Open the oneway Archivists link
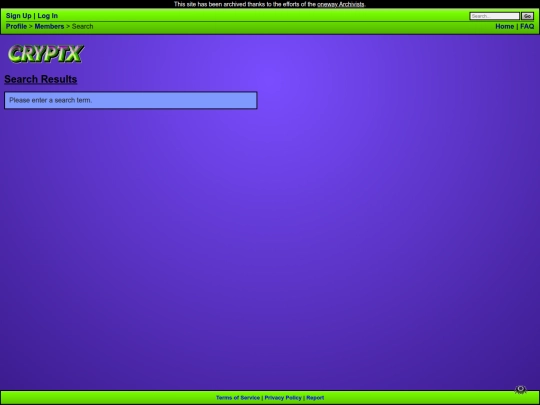540x405 pixels. click(341, 4)
